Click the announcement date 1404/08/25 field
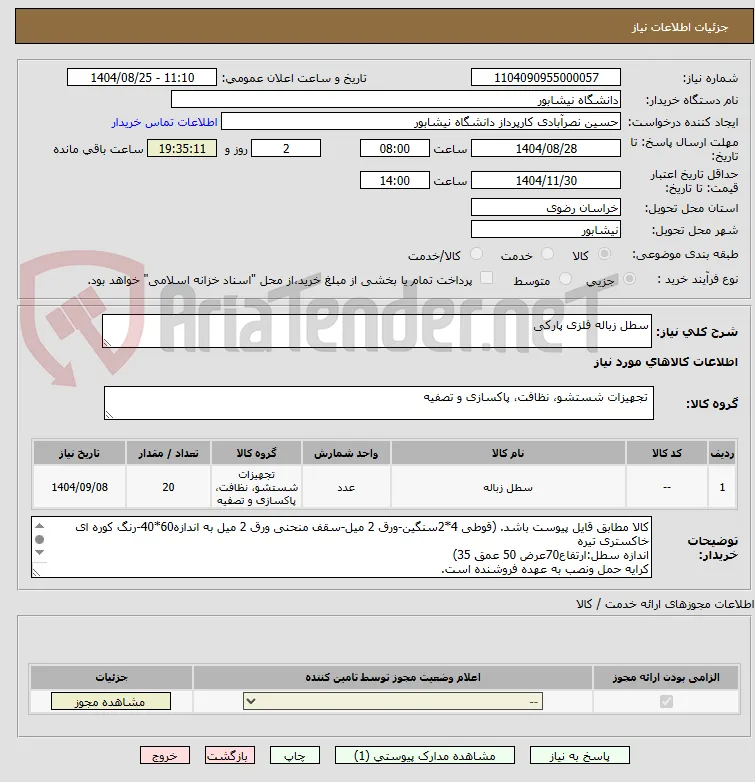The width and height of the screenshot is (755, 782). pos(142,77)
